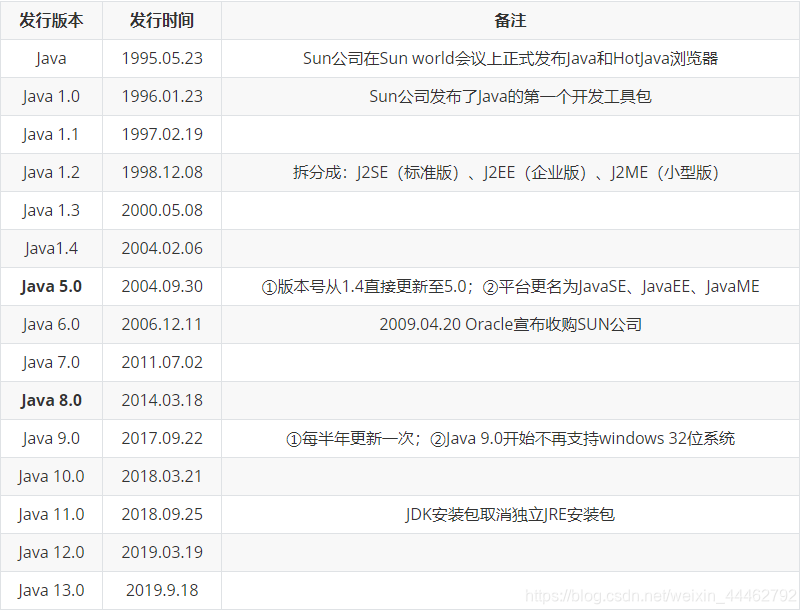The height and width of the screenshot is (614, 806).
Task: Select the Java 1.0 version cell
Action: click(51, 96)
